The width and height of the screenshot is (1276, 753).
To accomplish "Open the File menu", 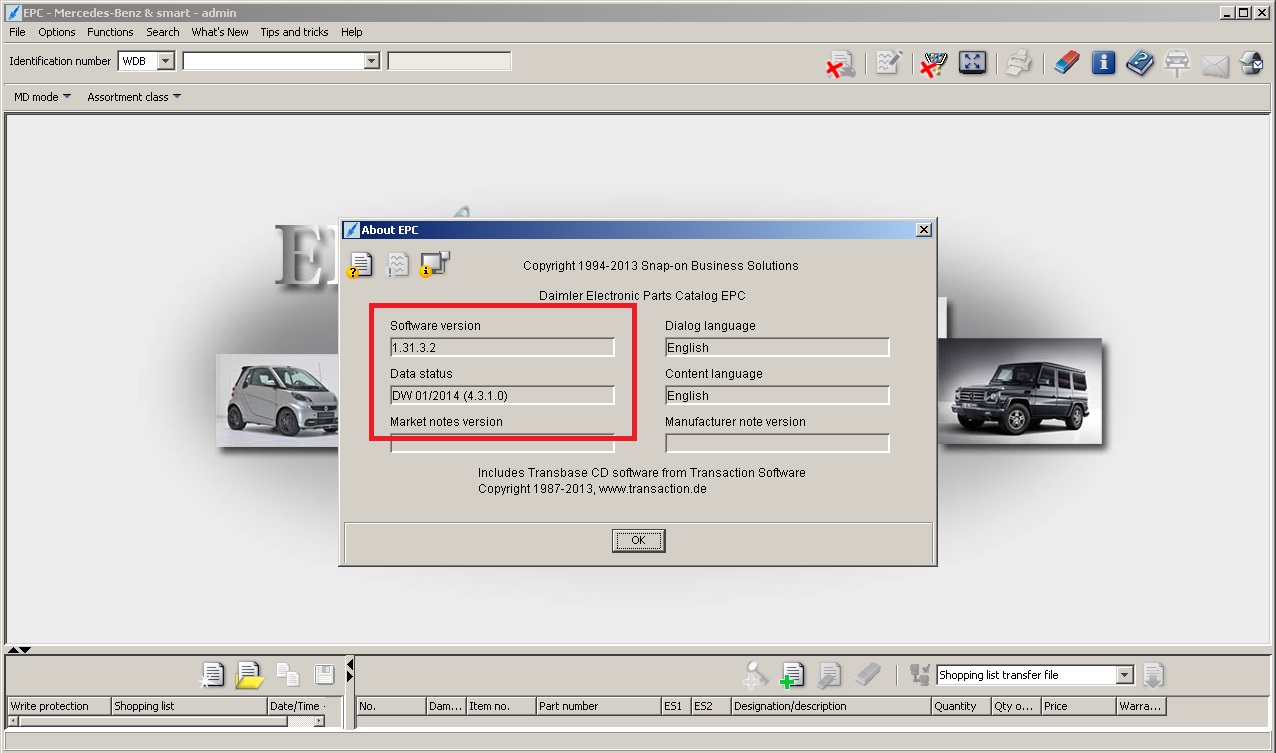I will [17, 32].
